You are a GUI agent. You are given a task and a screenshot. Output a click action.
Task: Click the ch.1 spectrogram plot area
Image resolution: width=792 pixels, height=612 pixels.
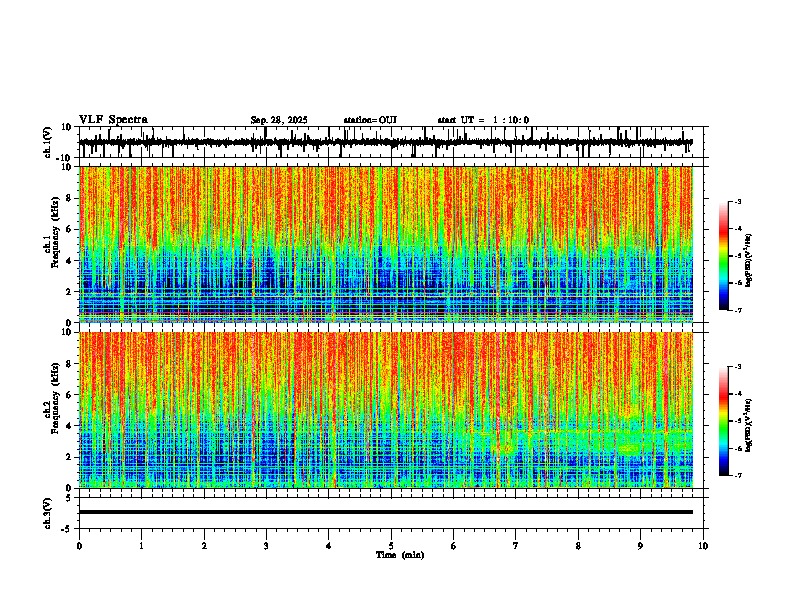coord(386,244)
